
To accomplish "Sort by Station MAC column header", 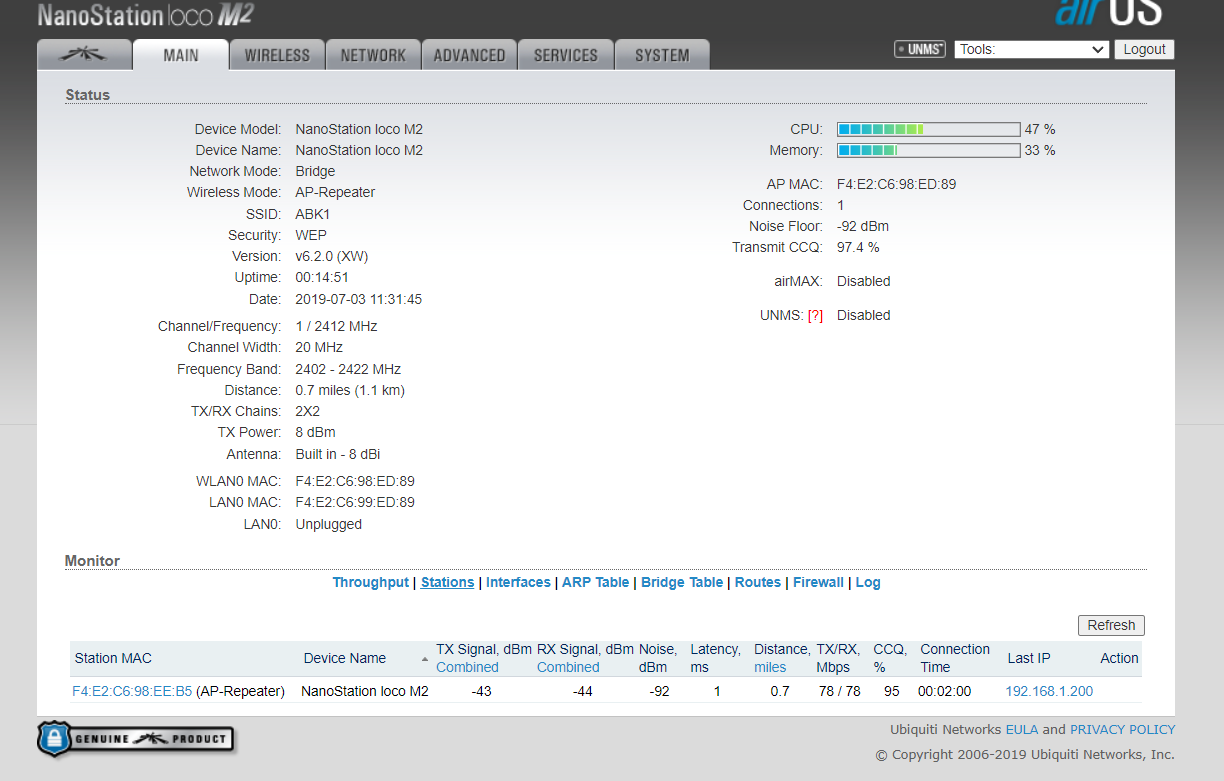I will click(113, 658).
